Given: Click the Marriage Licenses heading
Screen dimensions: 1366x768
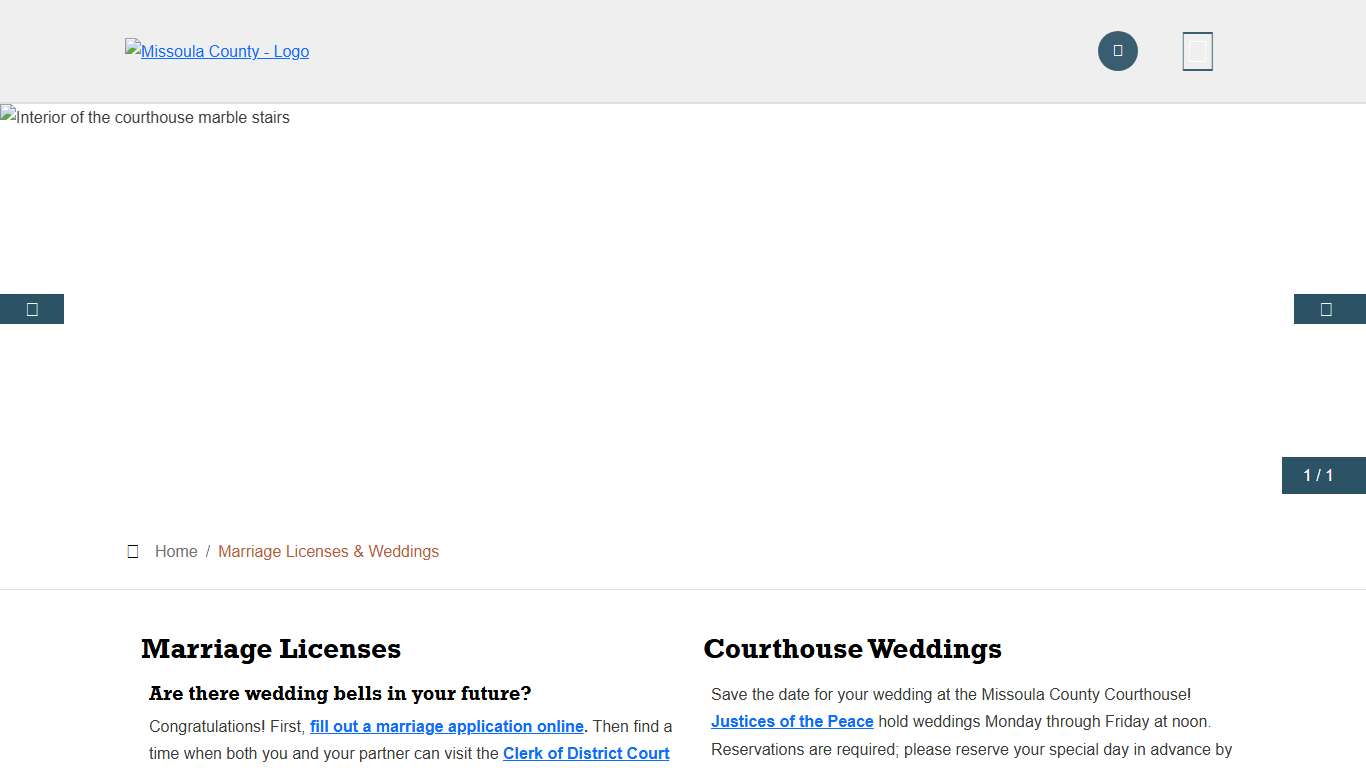Looking at the screenshot, I should (x=271, y=649).
